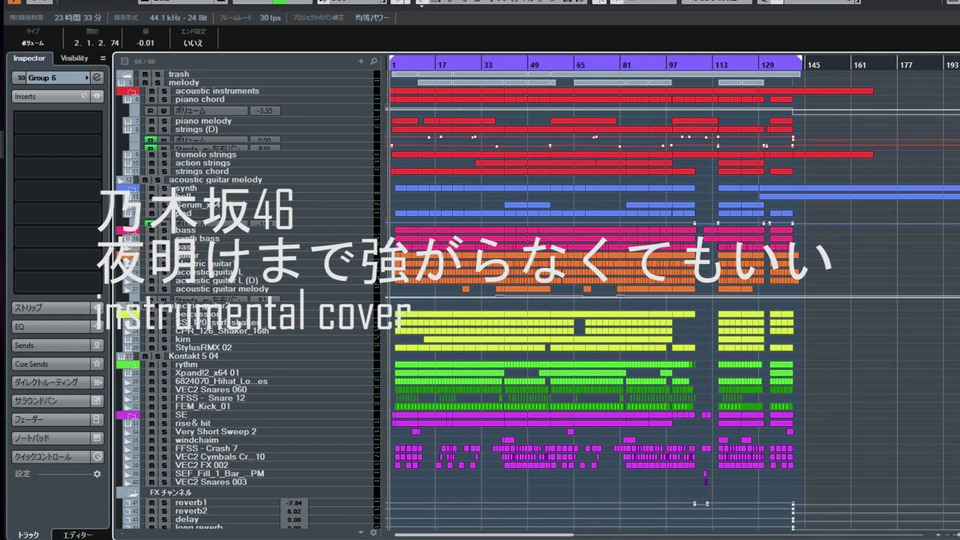Toggle Read automation on piano chord ボリューム lane
960x540 pixels.
pyautogui.click(x=150, y=111)
